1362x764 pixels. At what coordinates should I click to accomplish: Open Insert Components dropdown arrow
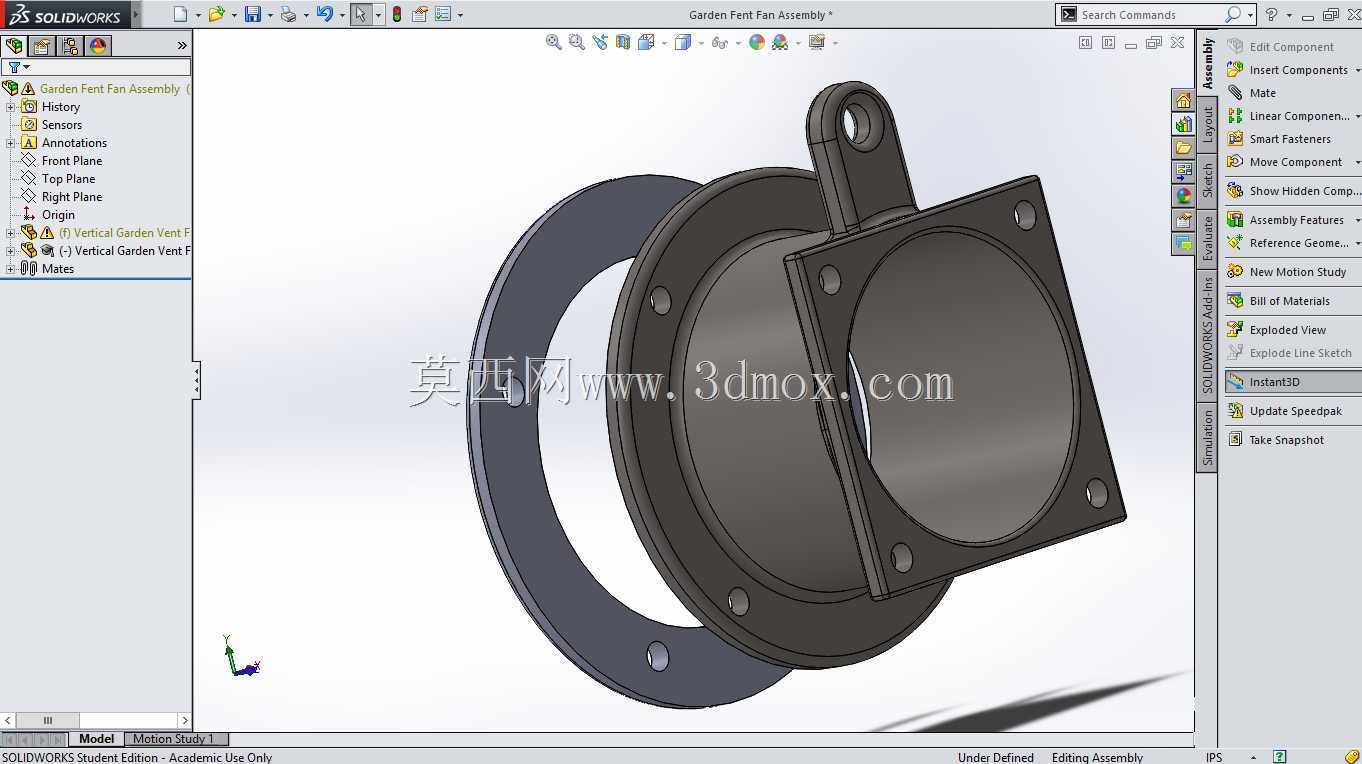(x=1357, y=70)
